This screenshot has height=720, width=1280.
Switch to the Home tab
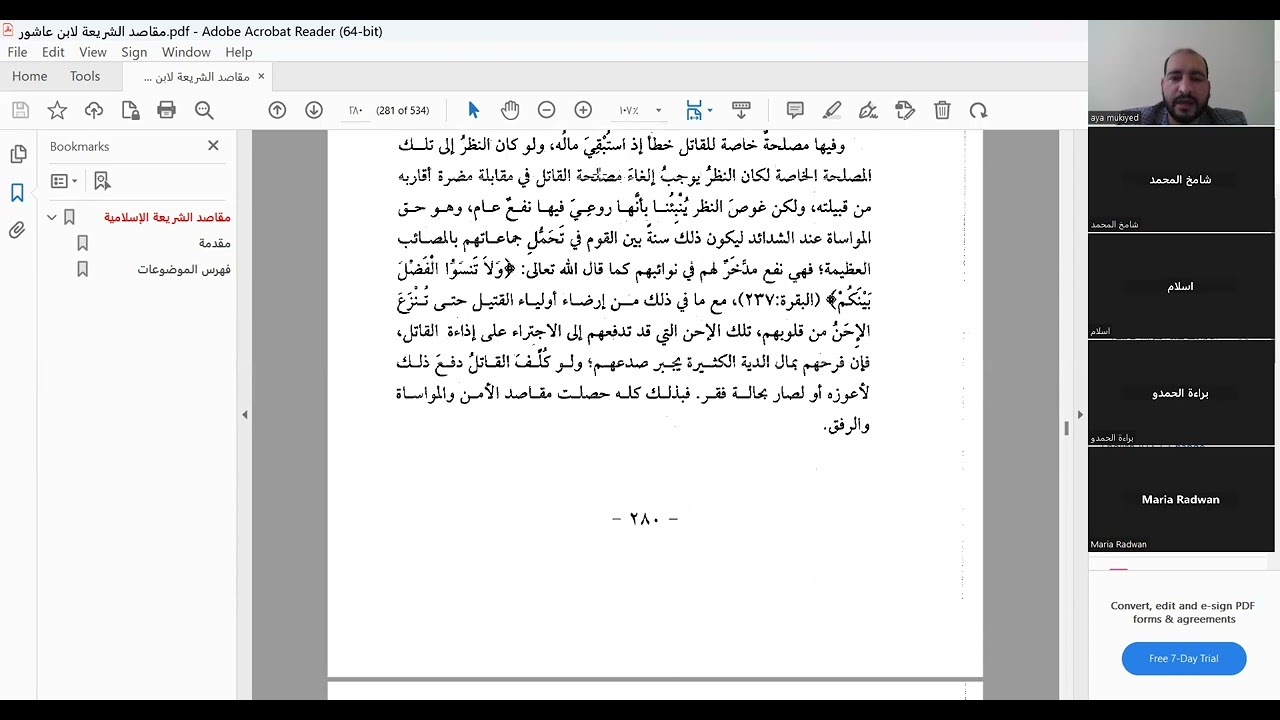click(x=30, y=76)
